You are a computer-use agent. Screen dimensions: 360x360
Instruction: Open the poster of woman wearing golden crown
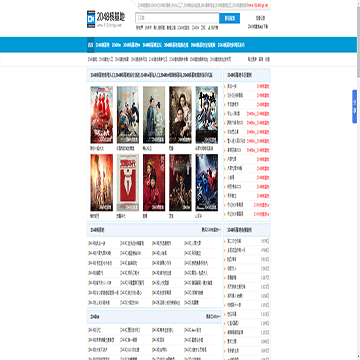[x=154, y=182]
